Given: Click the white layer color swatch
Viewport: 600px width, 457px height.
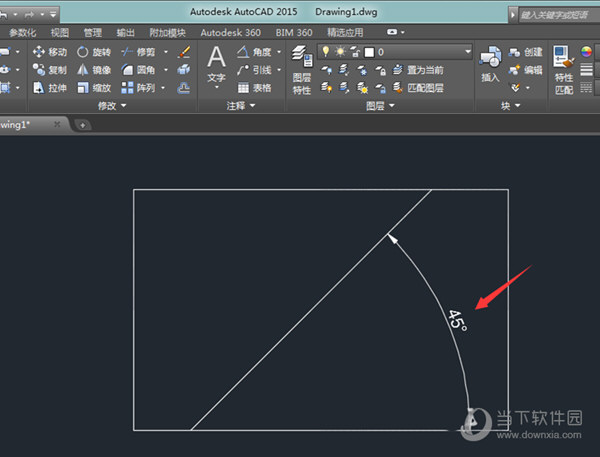Looking at the screenshot, I should pyautogui.click(x=369, y=52).
